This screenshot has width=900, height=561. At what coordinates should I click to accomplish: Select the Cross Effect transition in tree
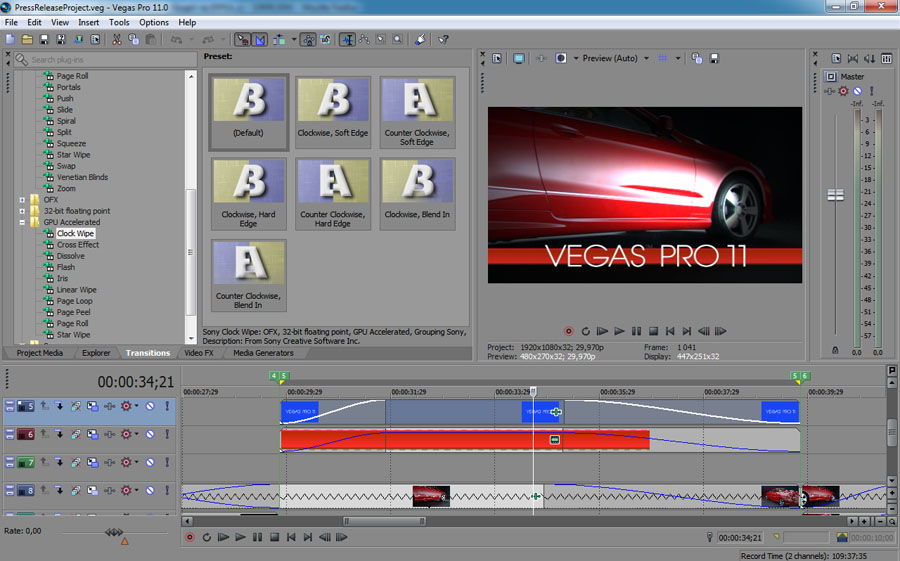(x=77, y=245)
